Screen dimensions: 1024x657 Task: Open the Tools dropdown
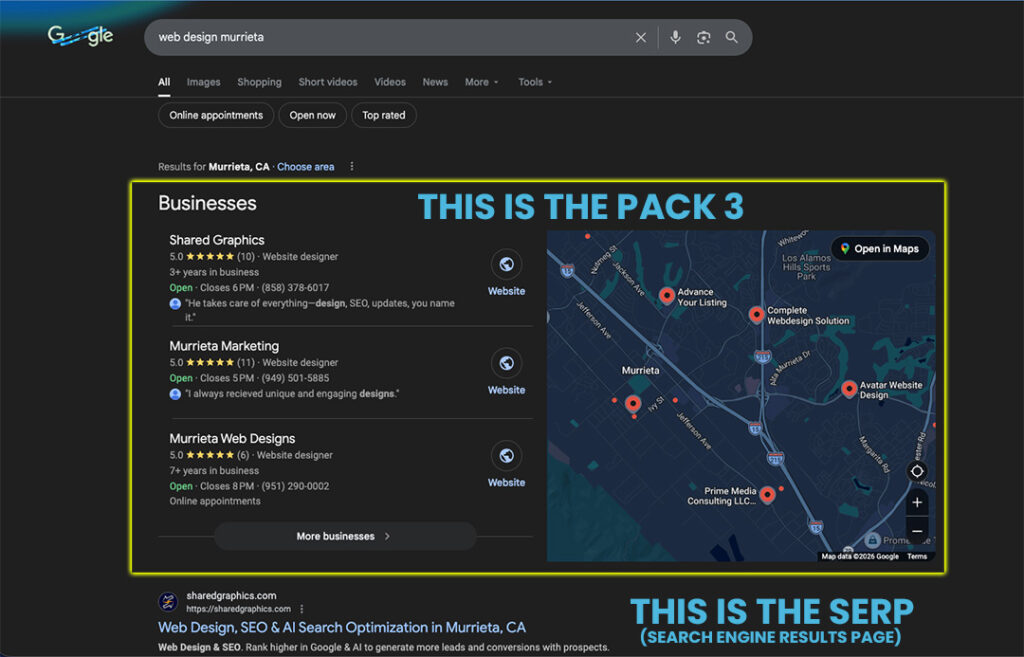(x=535, y=82)
